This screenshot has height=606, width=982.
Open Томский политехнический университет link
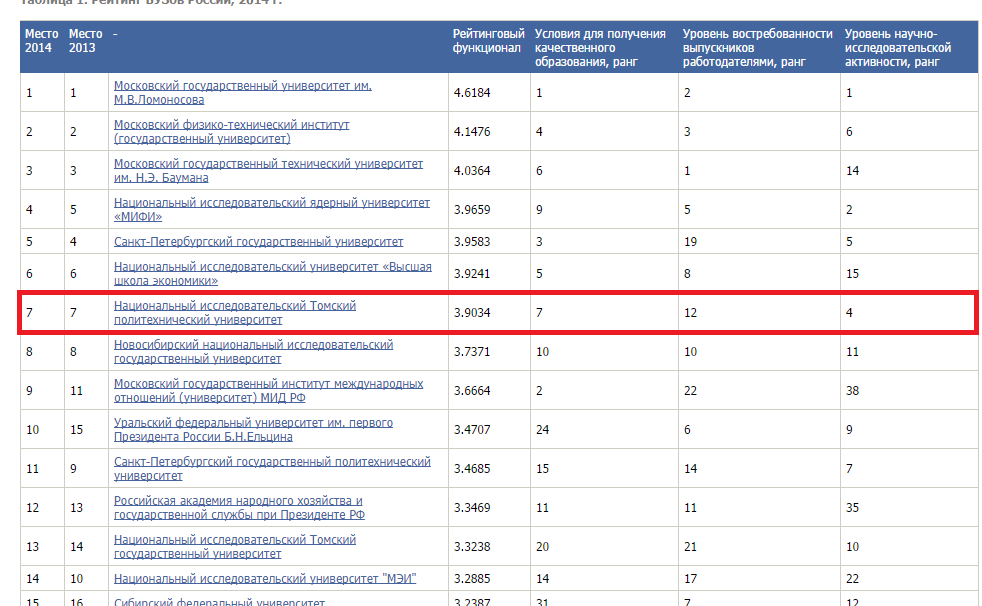tap(235, 312)
